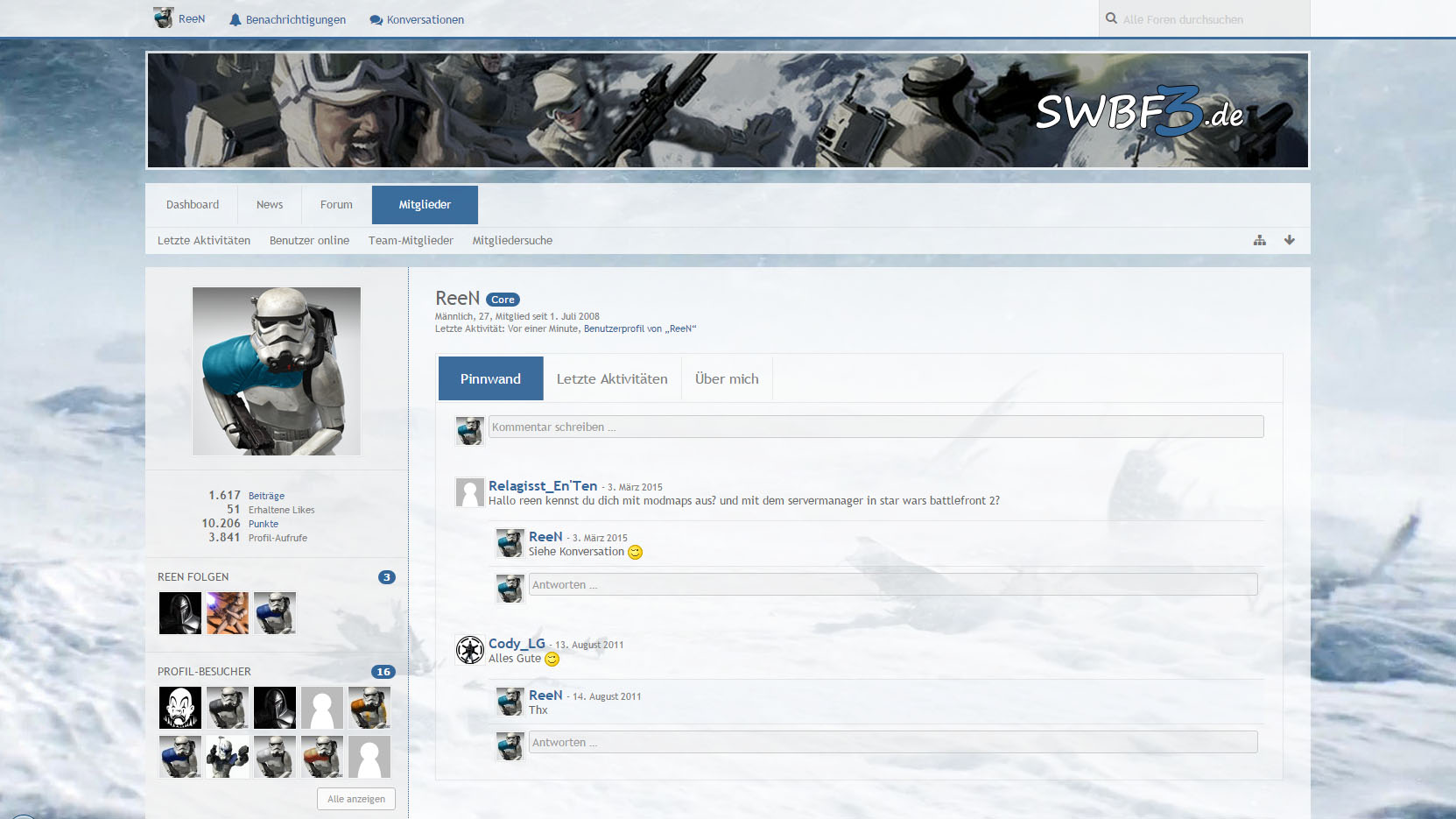Click the REEN FOLGEN count badge 3
This screenshot has width=1456, height=819.
pos(386,577)
